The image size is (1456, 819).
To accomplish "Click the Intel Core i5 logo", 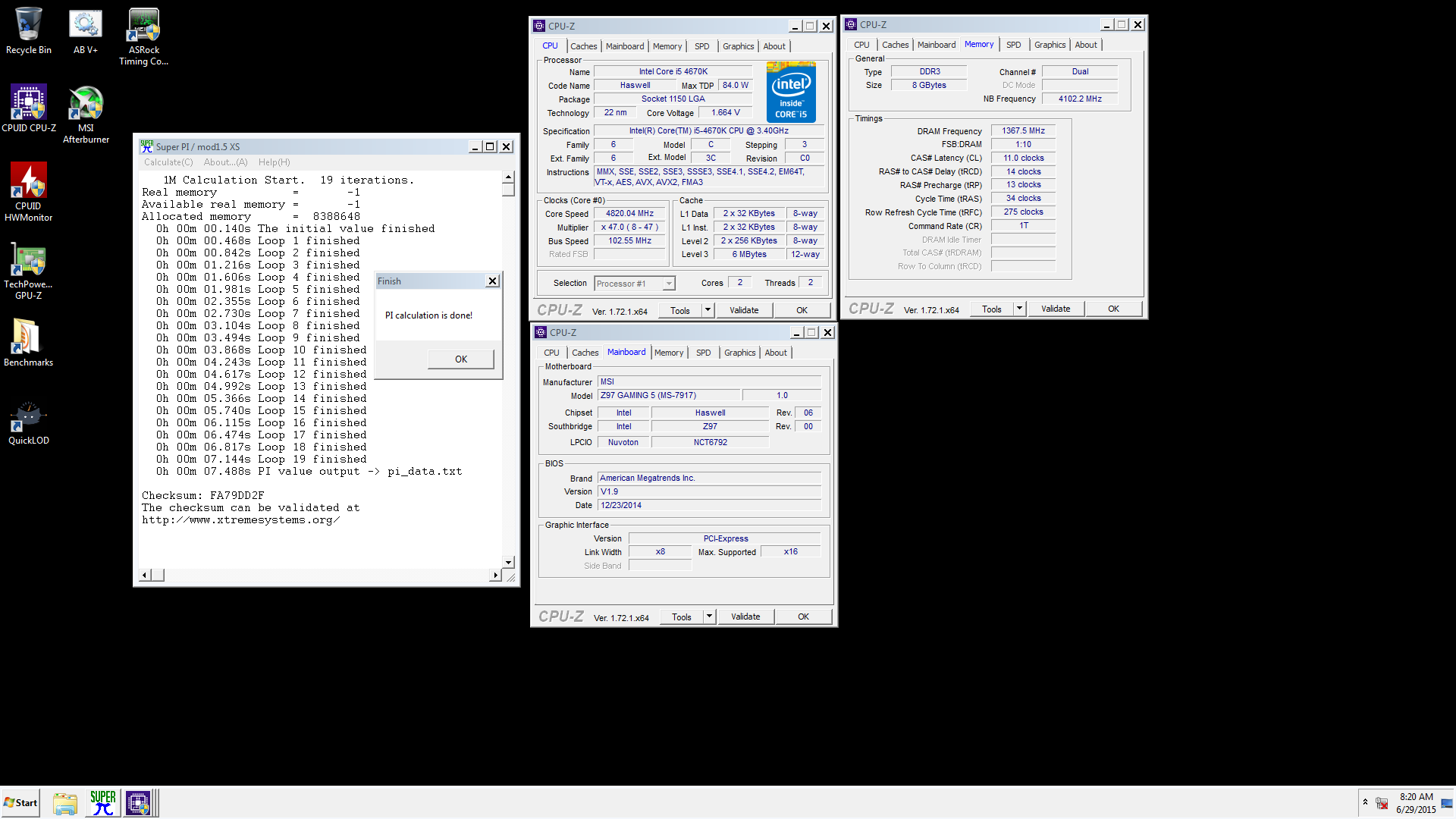I will click(x=791, y=93).
